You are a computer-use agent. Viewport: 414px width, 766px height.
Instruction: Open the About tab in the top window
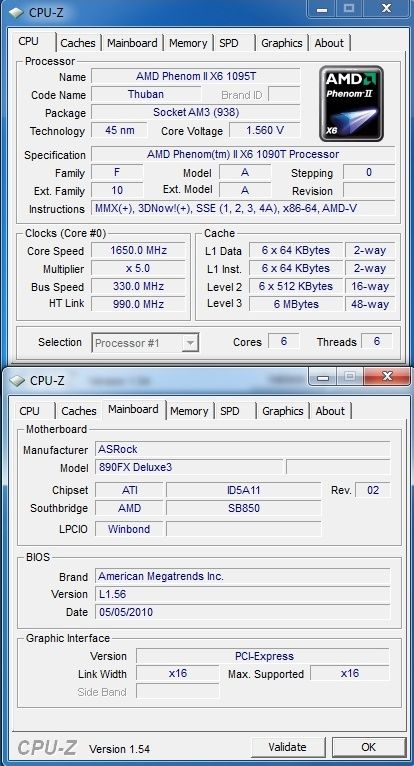pos(329,43)
